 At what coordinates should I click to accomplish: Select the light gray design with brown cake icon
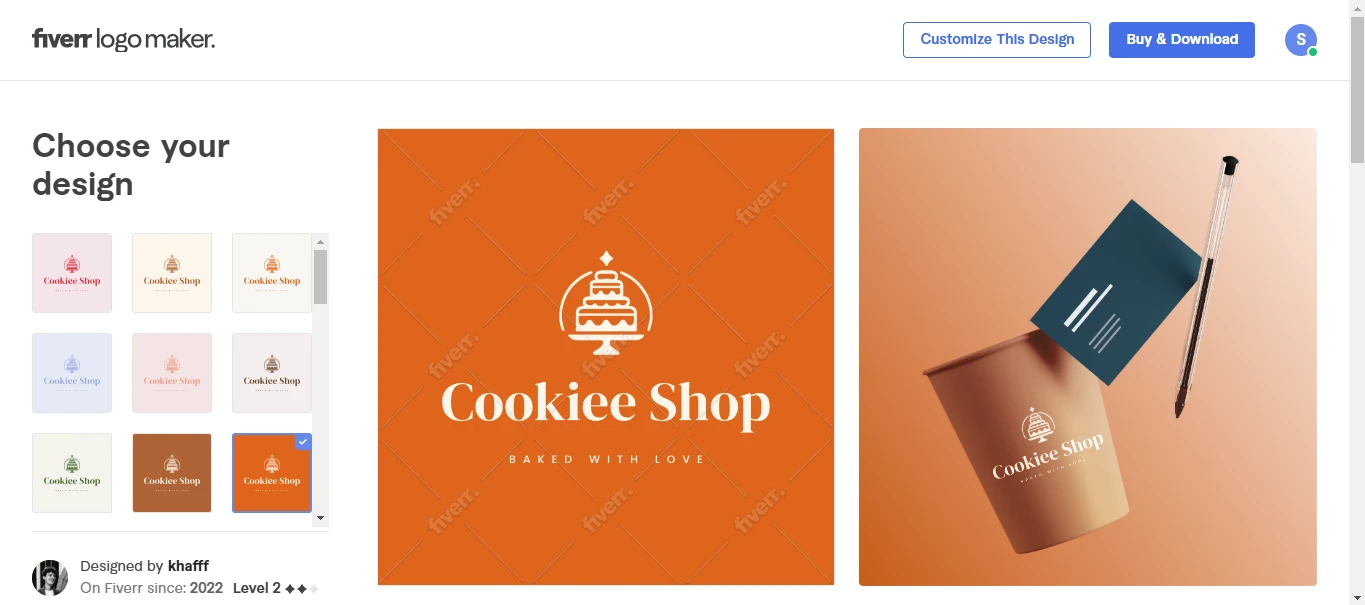(272, 373)
